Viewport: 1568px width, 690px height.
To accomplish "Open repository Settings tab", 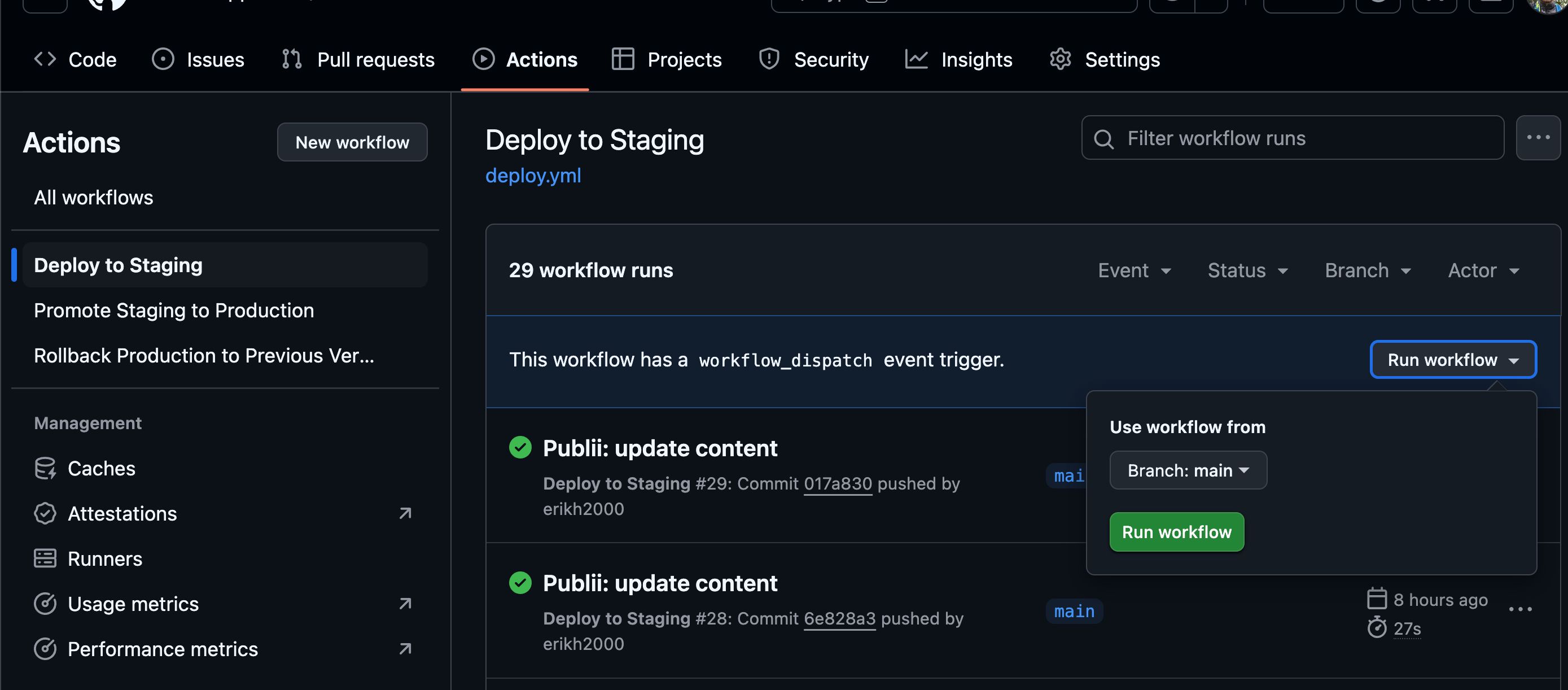I will (x=1105, y=60).
